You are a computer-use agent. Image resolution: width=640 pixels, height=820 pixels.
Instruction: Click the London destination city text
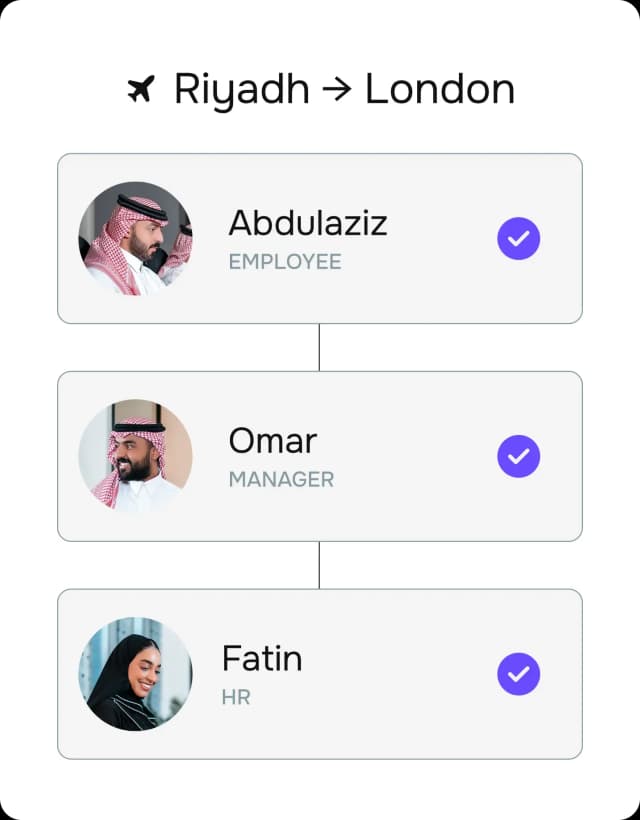[x=439, y=90]
